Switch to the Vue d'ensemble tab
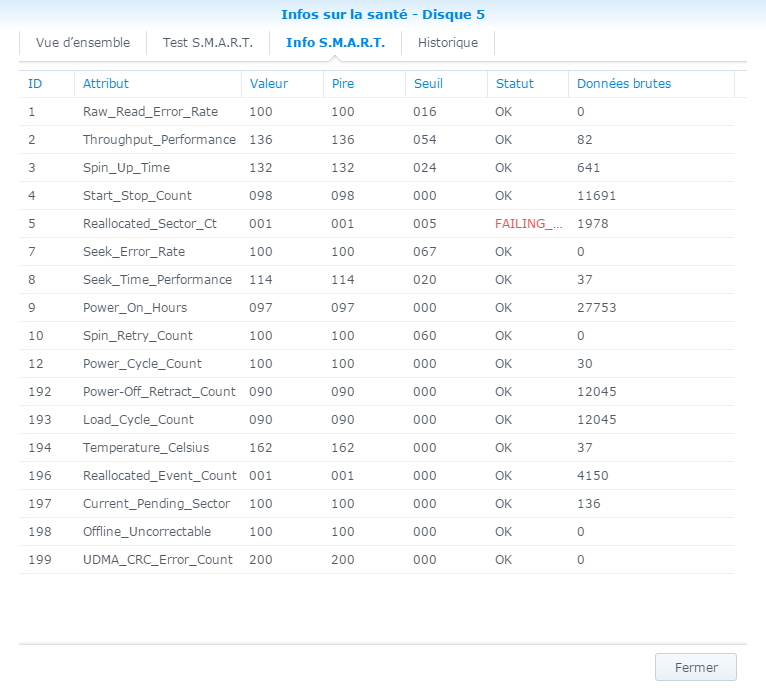The image size is (766, 688). (83, 43)
